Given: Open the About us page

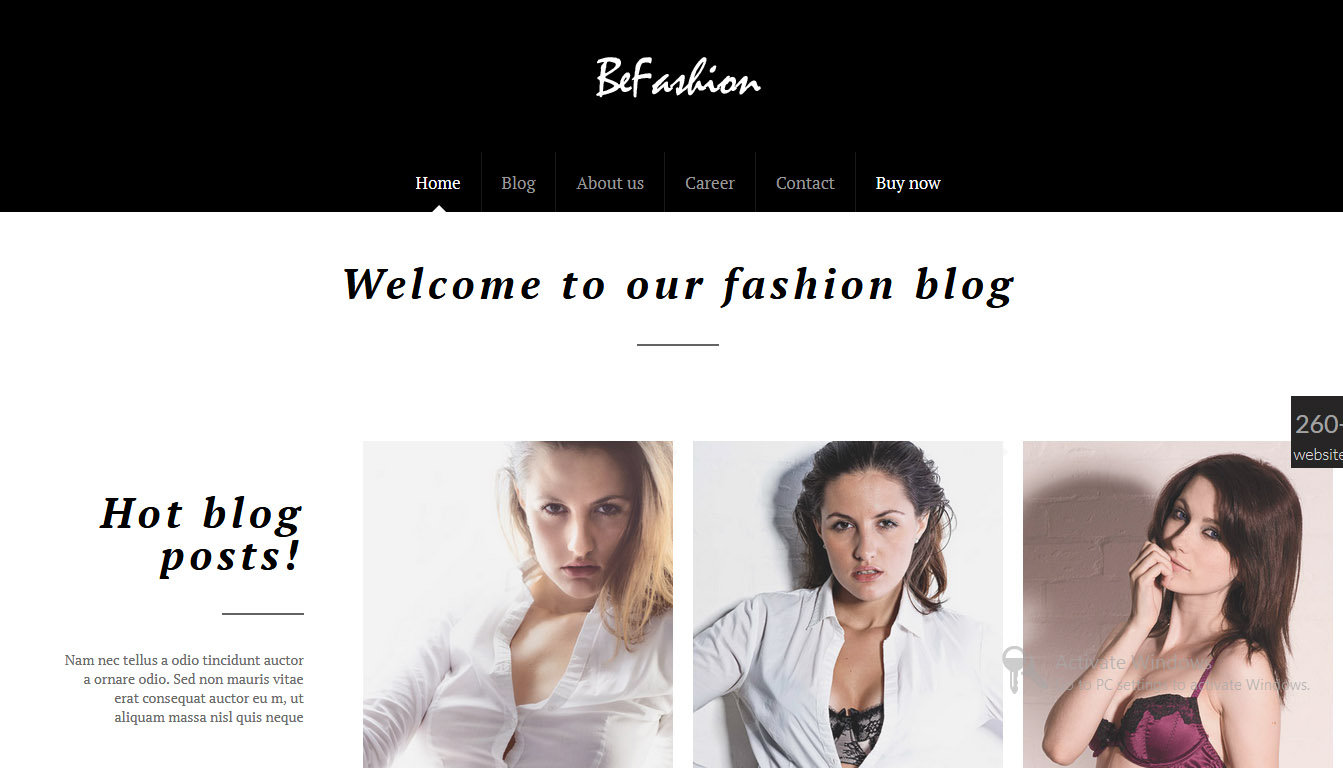Looking at the screenshot, I should [x=610, y=183].
